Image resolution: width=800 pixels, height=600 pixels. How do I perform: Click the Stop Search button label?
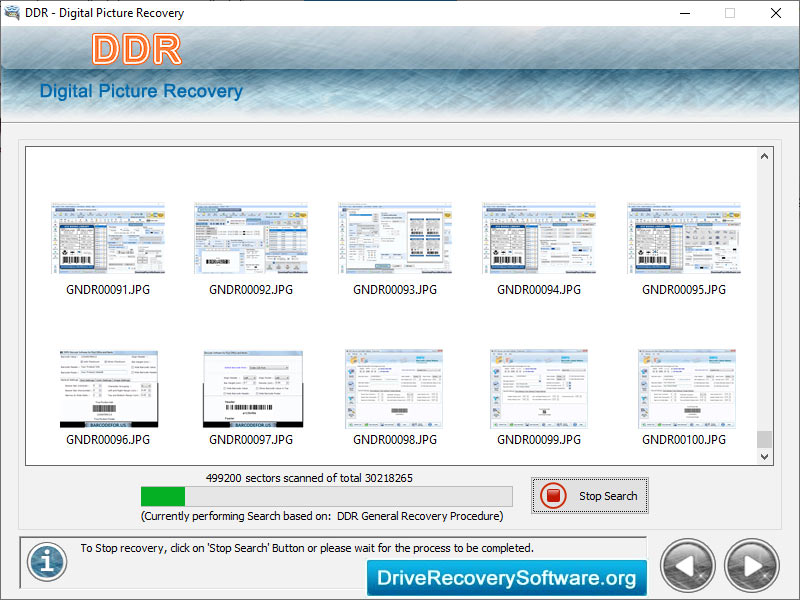pyautogui.click(x=608, y=496)
